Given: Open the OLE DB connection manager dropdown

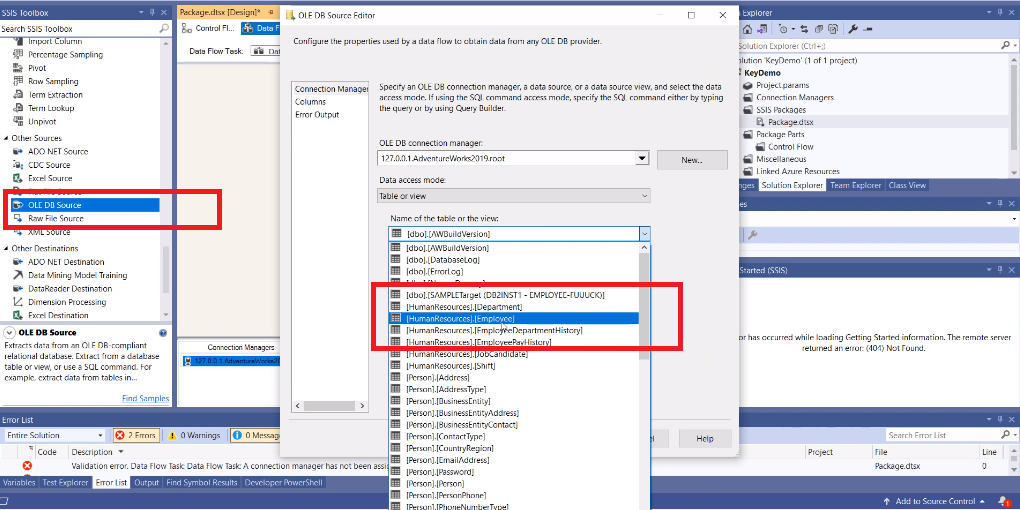Looking at the screenshot, I should pos(642,158).
